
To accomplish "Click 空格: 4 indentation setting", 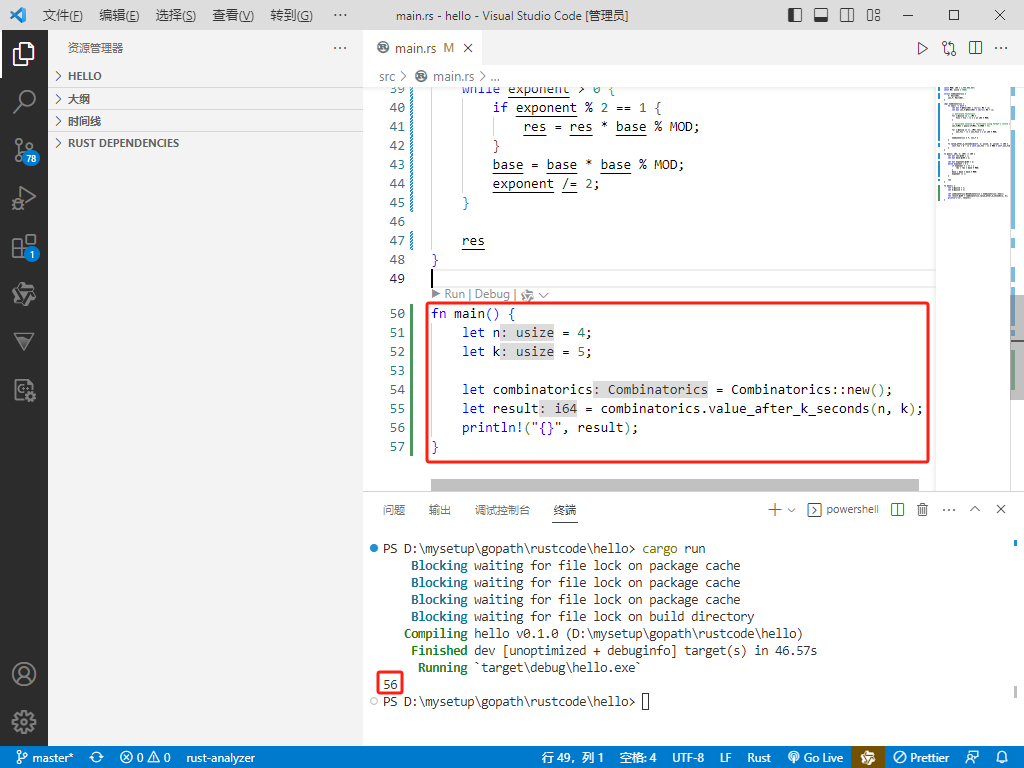I will tap(638, 758).
